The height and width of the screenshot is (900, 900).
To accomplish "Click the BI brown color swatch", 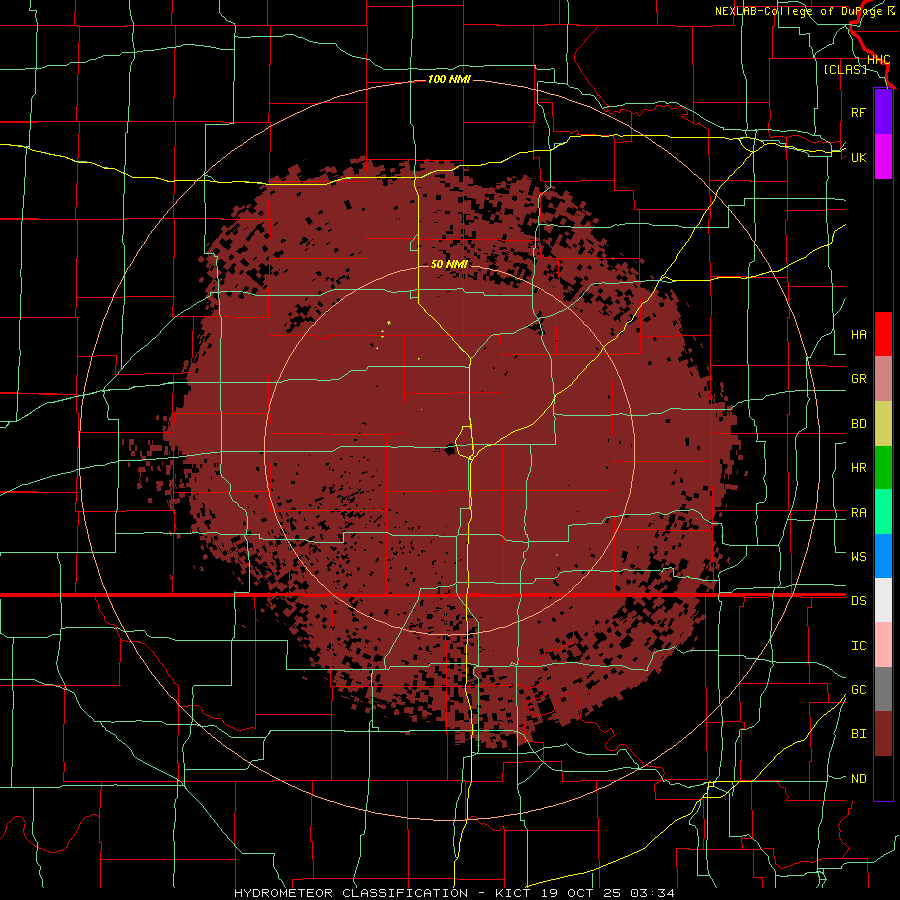I will pyautogui.click(x=883, y=734).
